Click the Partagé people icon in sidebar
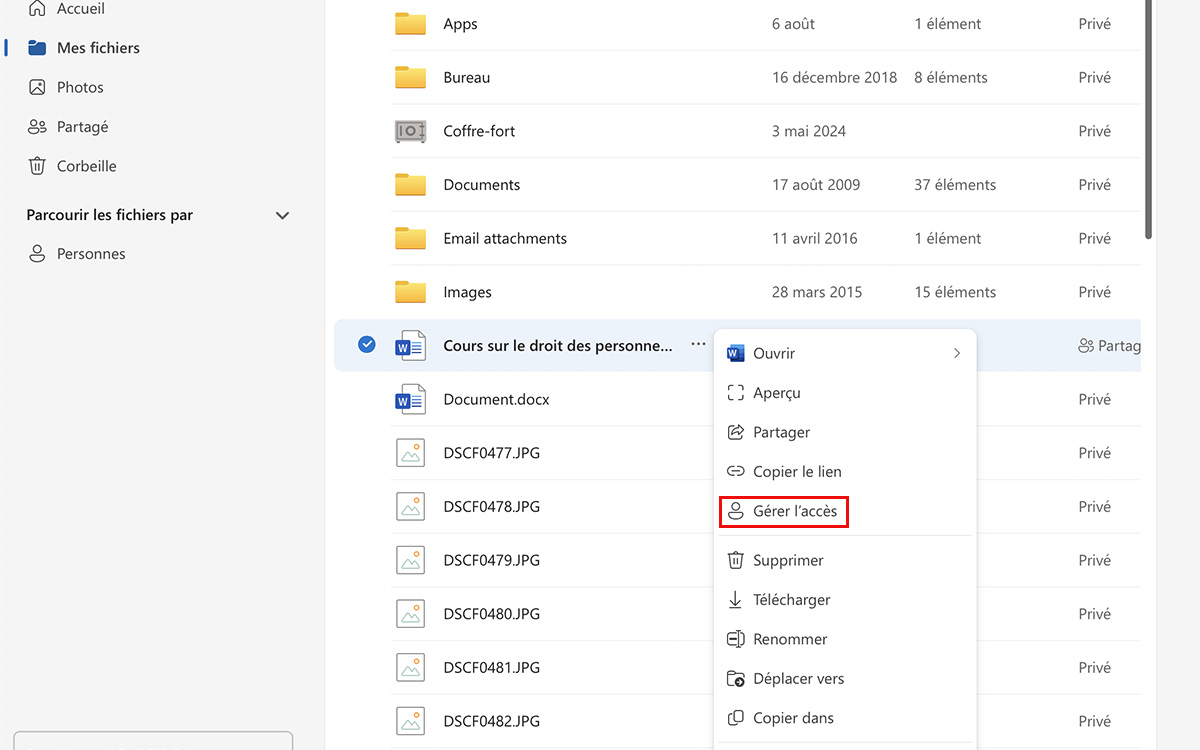 click(37, 127)
